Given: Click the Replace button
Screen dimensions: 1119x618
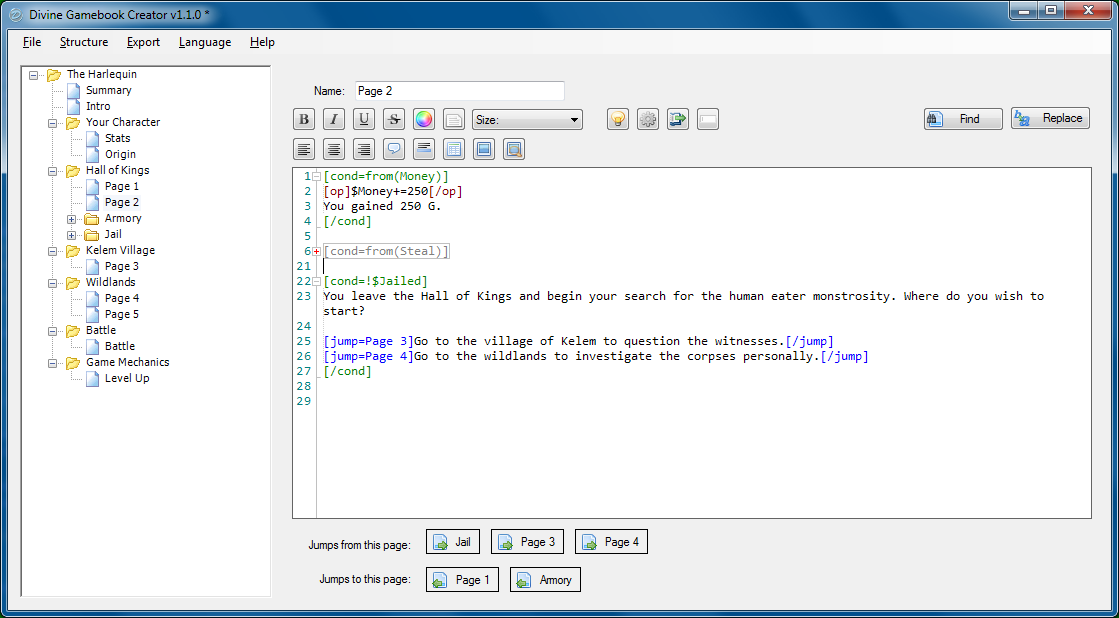Looking at the screenshot, I should click(1050, 118).
